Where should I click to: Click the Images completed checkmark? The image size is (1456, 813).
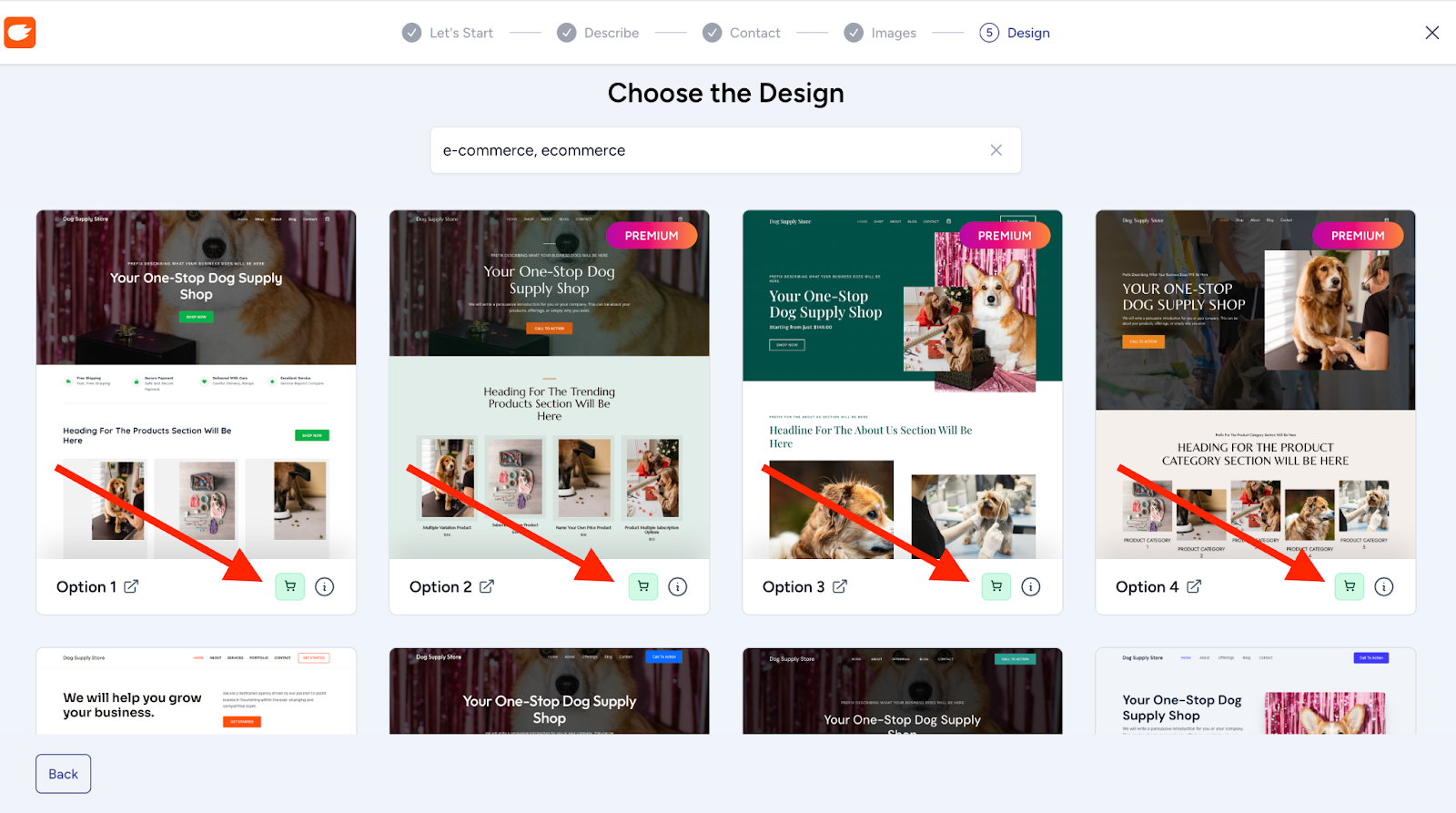point(854,33)
